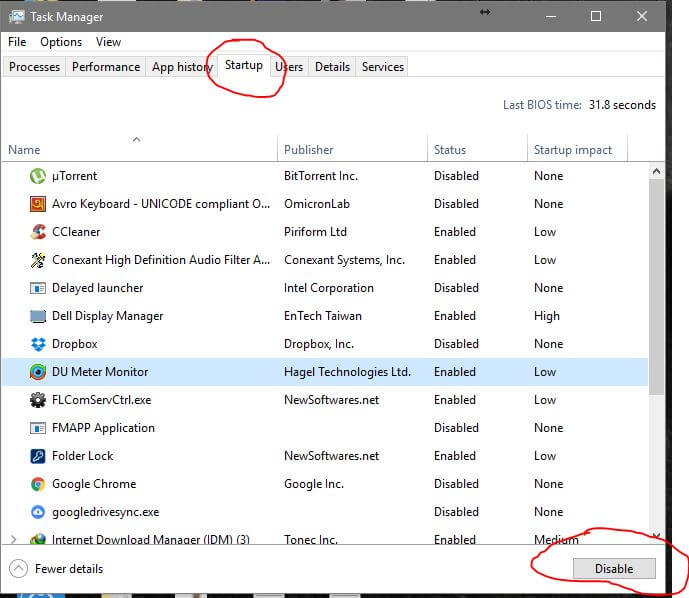Screen dimensions: 689x598
Task: Select the Startup tab
Action: (x=244, y=65)
